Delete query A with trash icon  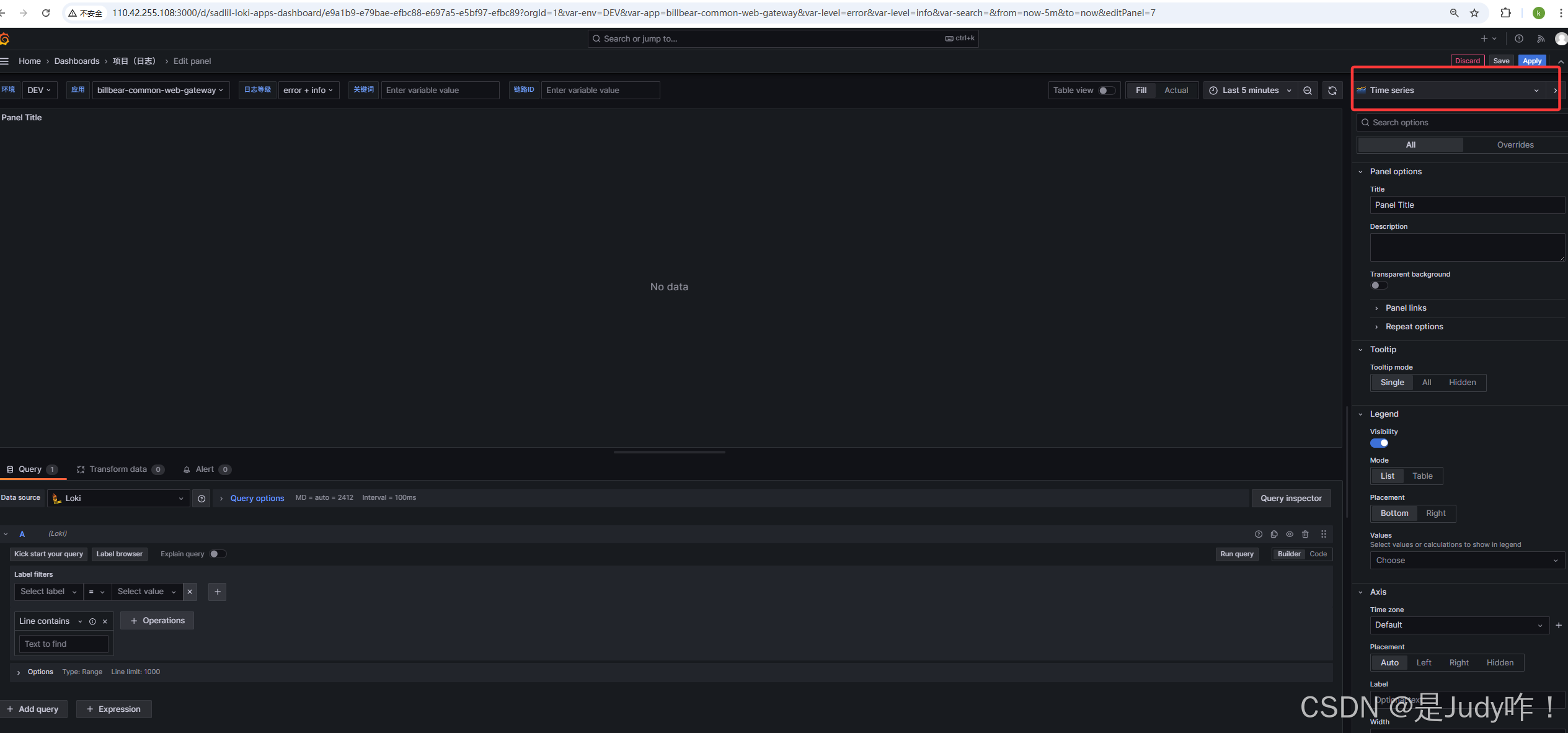1305,534
